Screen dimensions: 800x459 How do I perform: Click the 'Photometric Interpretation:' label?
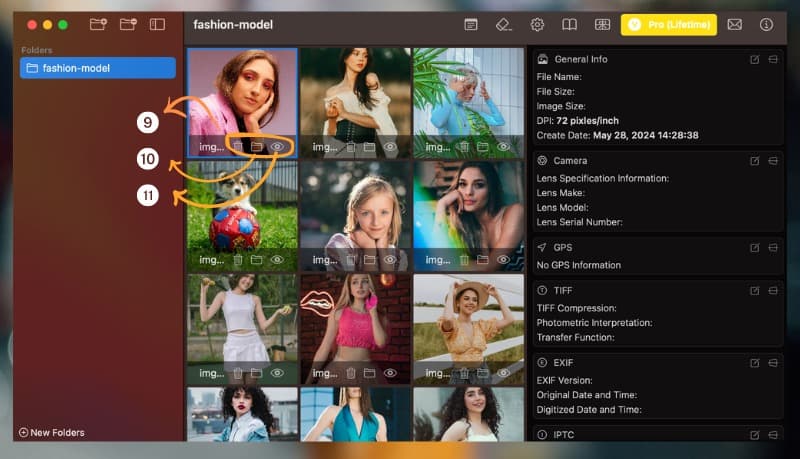[594, 323]
